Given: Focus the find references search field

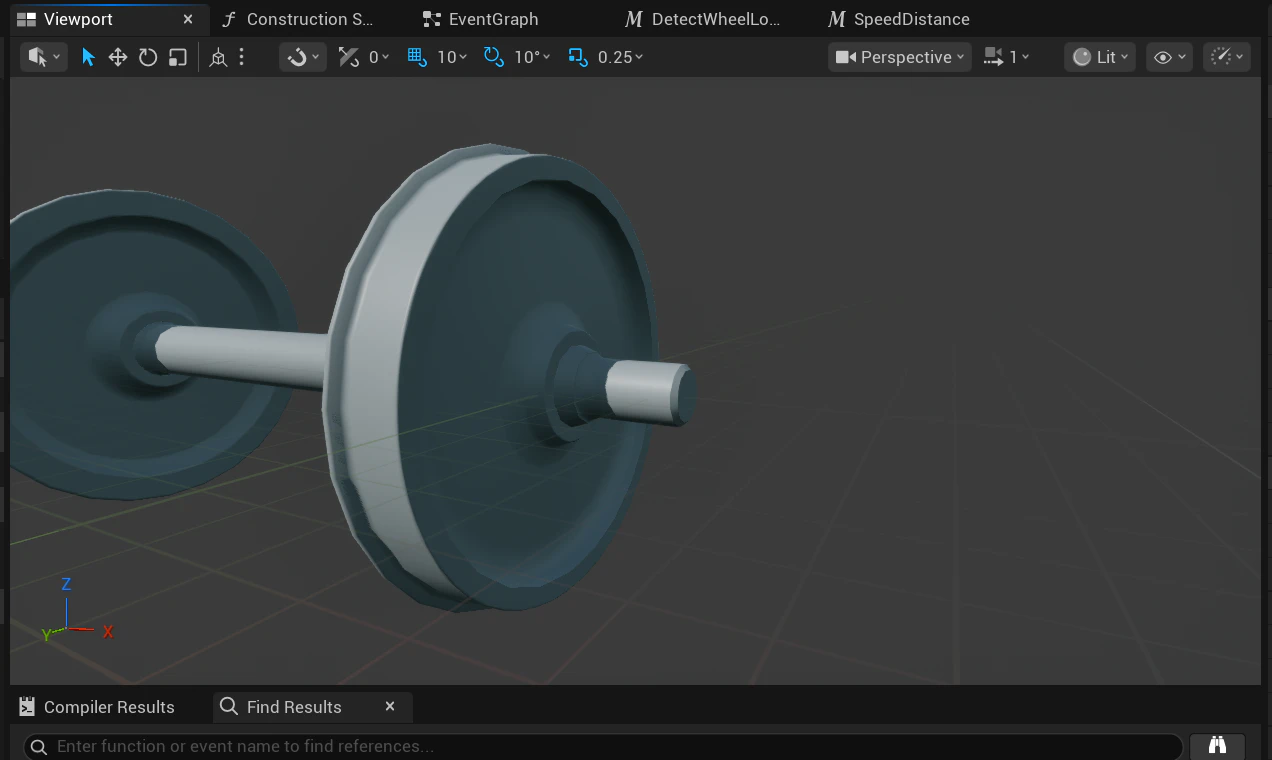Looking at the screenshot, I should 603,746.
